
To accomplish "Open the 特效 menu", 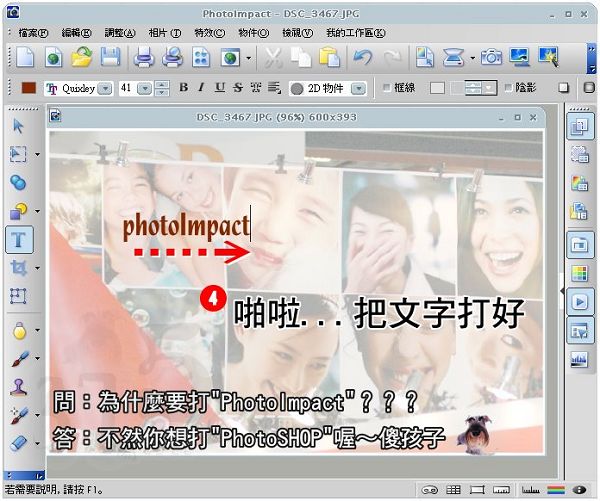I will 210,33.
